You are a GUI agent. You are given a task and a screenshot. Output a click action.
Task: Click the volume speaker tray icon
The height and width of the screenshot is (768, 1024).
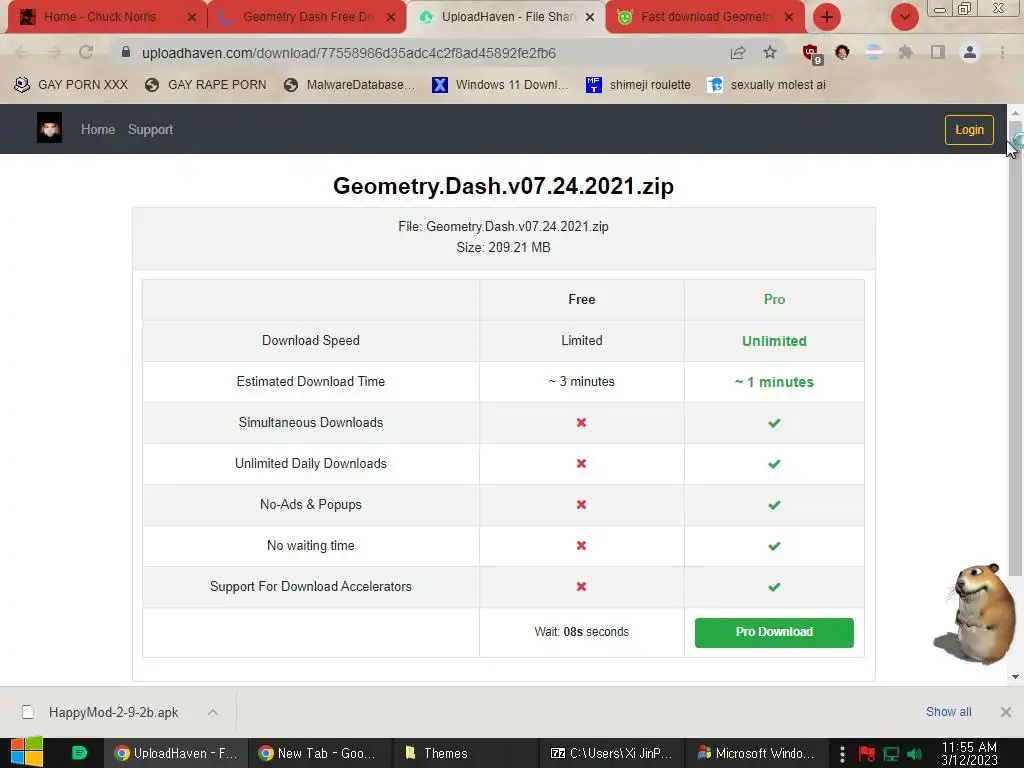[x=915, y=754]
